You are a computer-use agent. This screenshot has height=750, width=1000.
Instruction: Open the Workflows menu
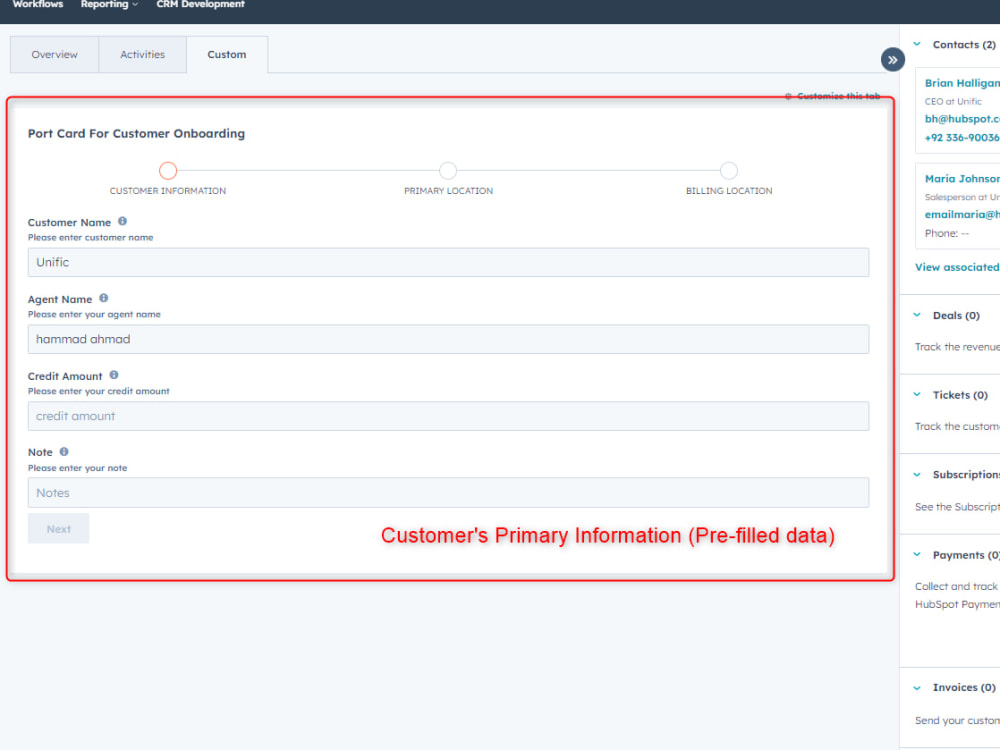click(x=37, y=5)
